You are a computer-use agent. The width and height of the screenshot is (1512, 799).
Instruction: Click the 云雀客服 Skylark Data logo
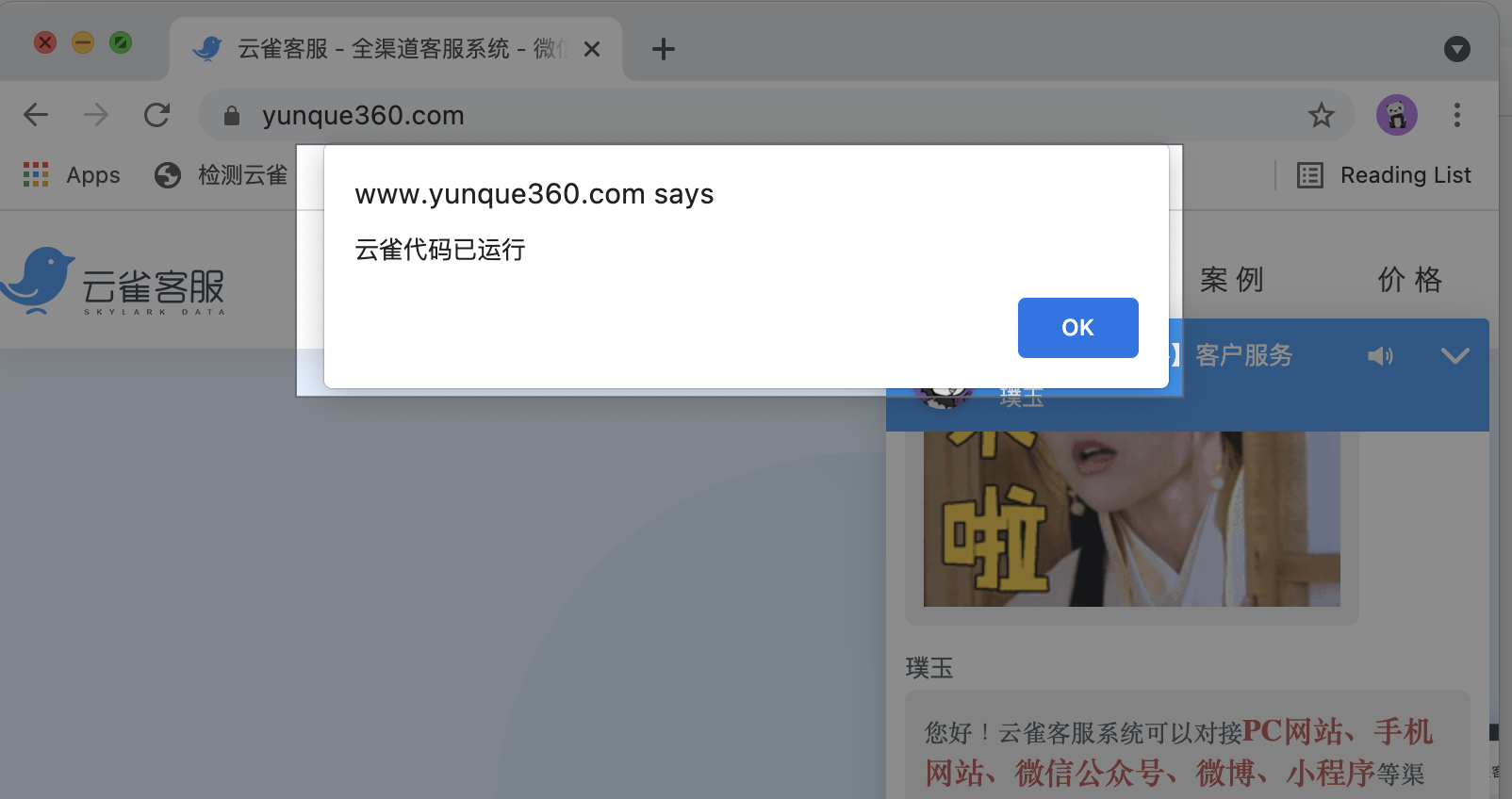coord(113,281)
